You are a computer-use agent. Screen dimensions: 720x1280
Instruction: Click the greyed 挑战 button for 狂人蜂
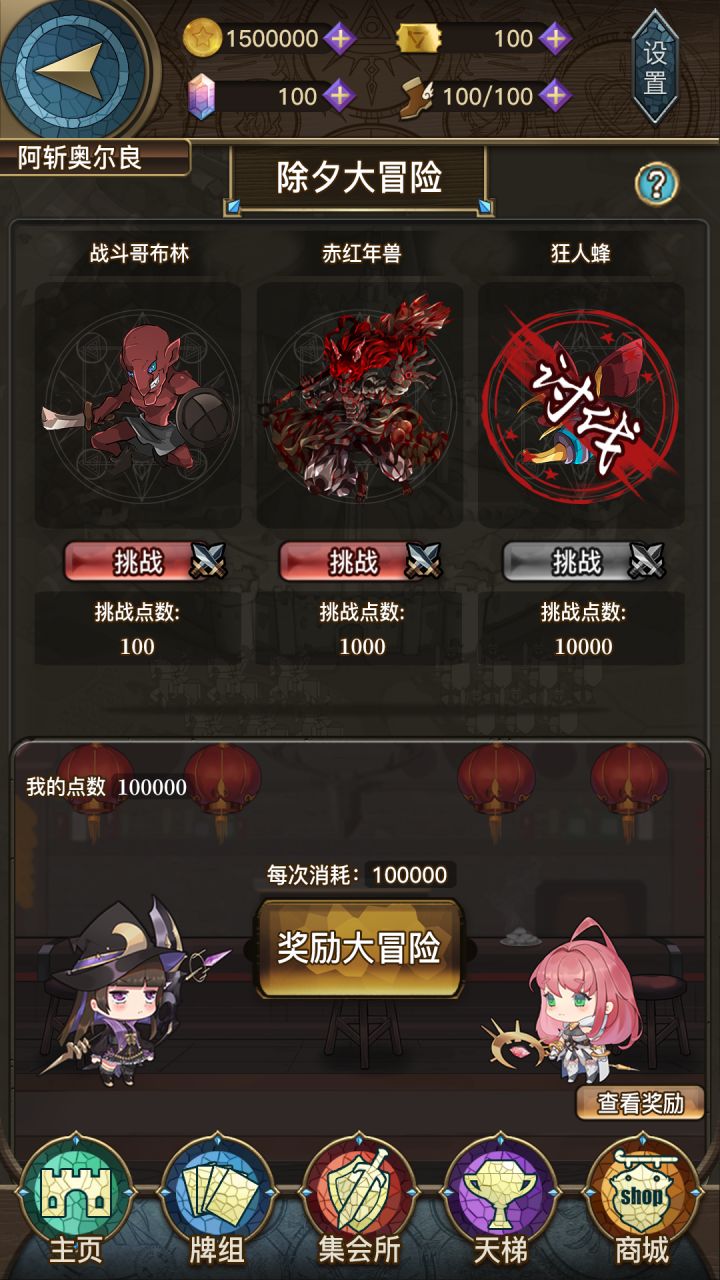[x=584, y=561]
